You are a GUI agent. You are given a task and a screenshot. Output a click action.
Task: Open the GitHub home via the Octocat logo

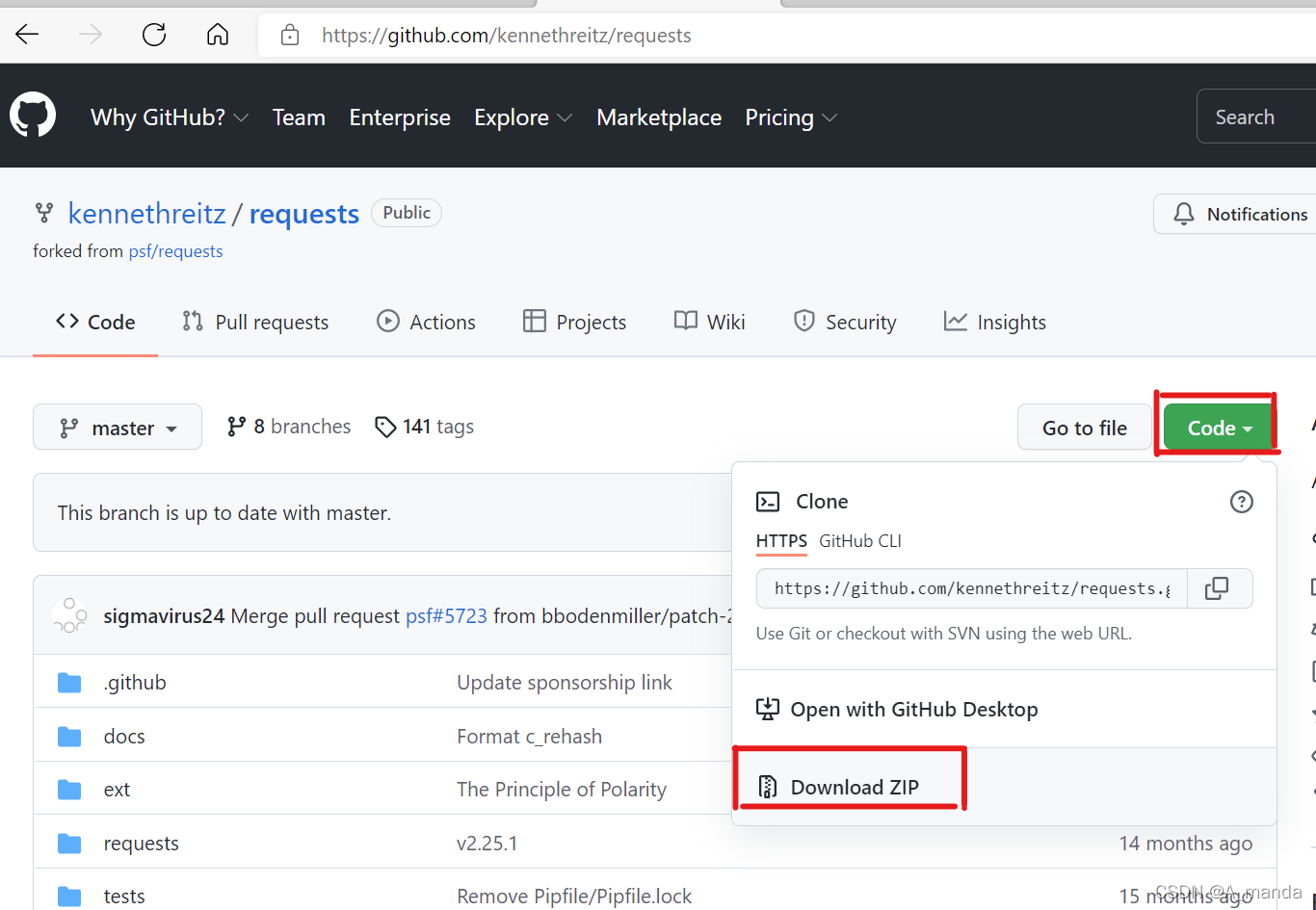[x=32, y=114]
